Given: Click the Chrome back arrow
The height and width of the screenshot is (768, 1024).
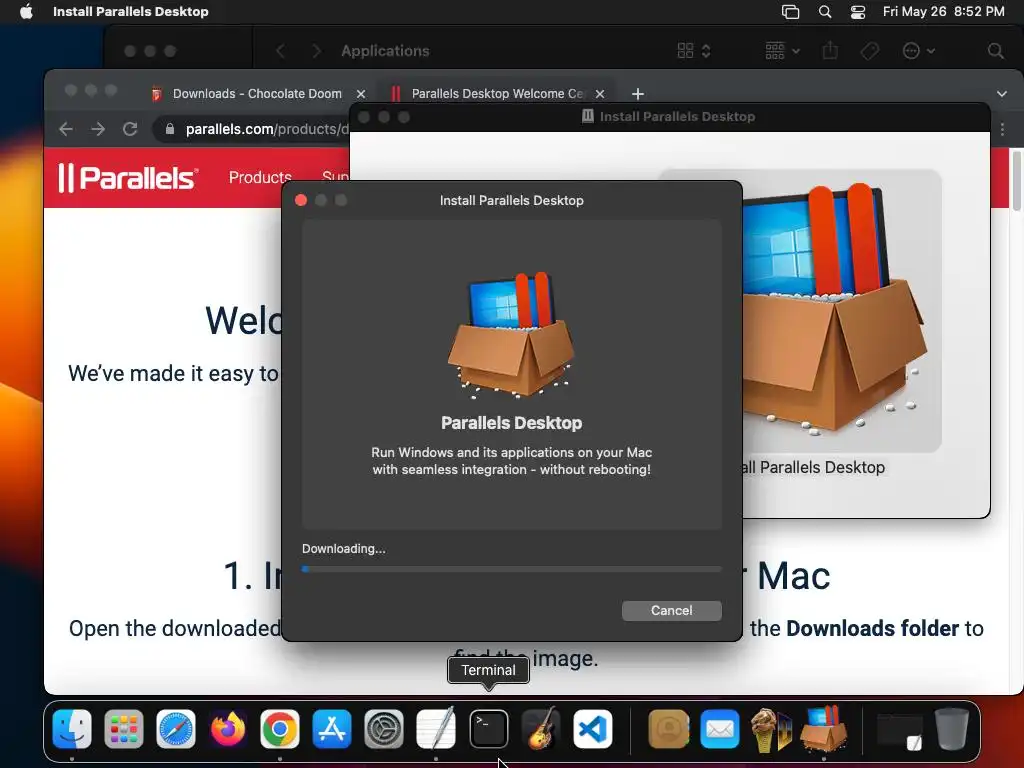Looking at the screenshot, I should 66,129.
